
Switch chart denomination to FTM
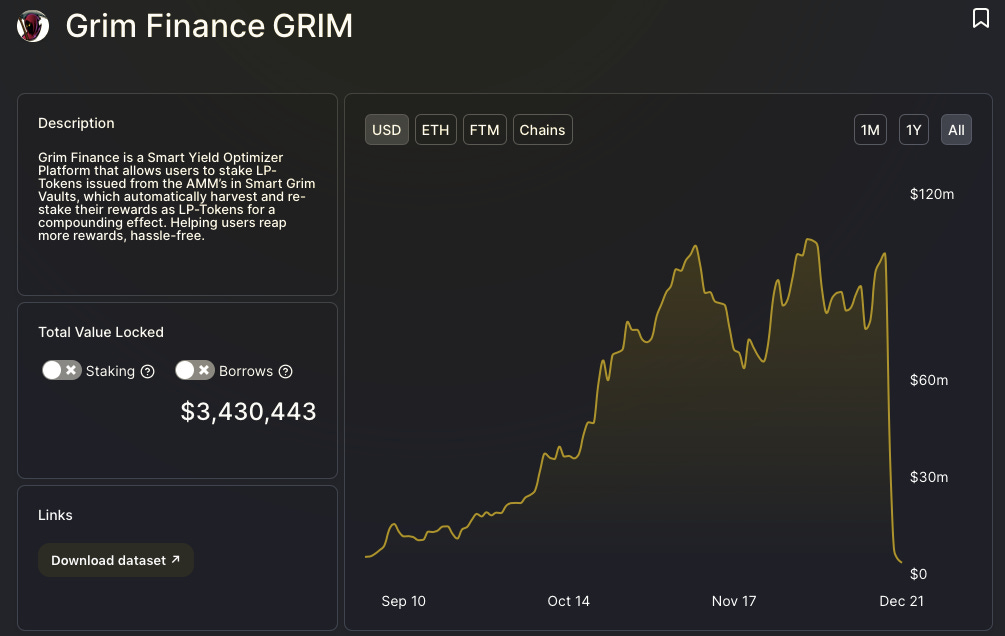[x=485, y=130]
